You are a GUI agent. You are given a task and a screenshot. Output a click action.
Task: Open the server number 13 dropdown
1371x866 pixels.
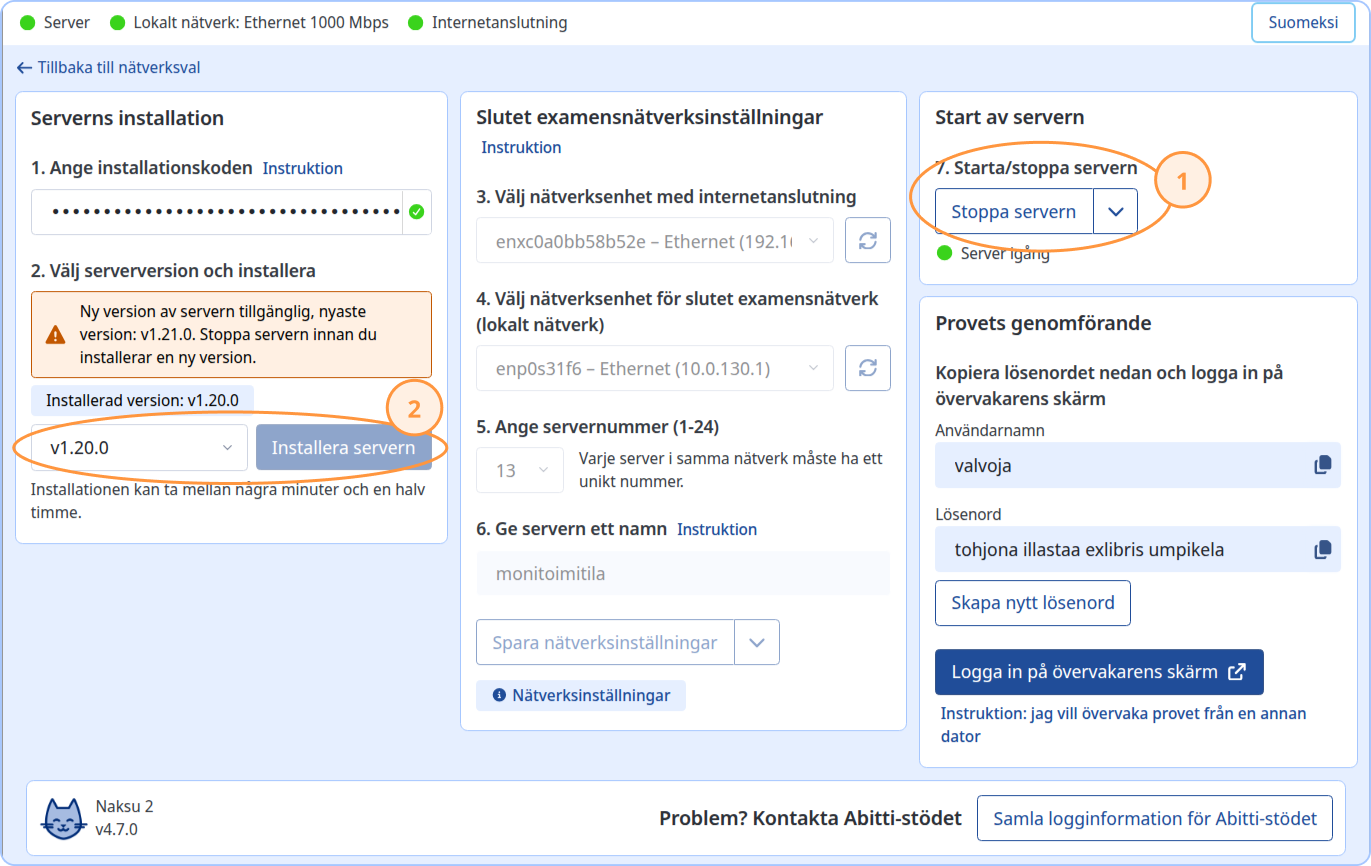pos(520,470)
